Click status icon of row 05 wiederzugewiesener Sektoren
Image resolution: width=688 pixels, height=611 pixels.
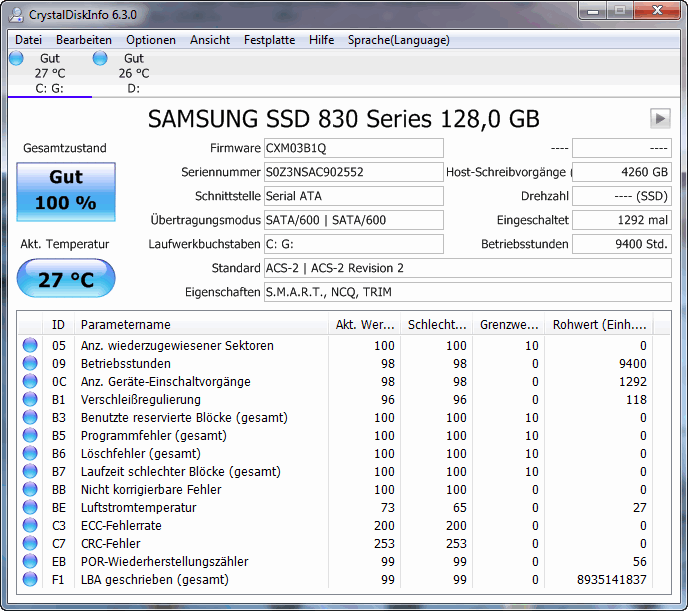pos(30,345)
